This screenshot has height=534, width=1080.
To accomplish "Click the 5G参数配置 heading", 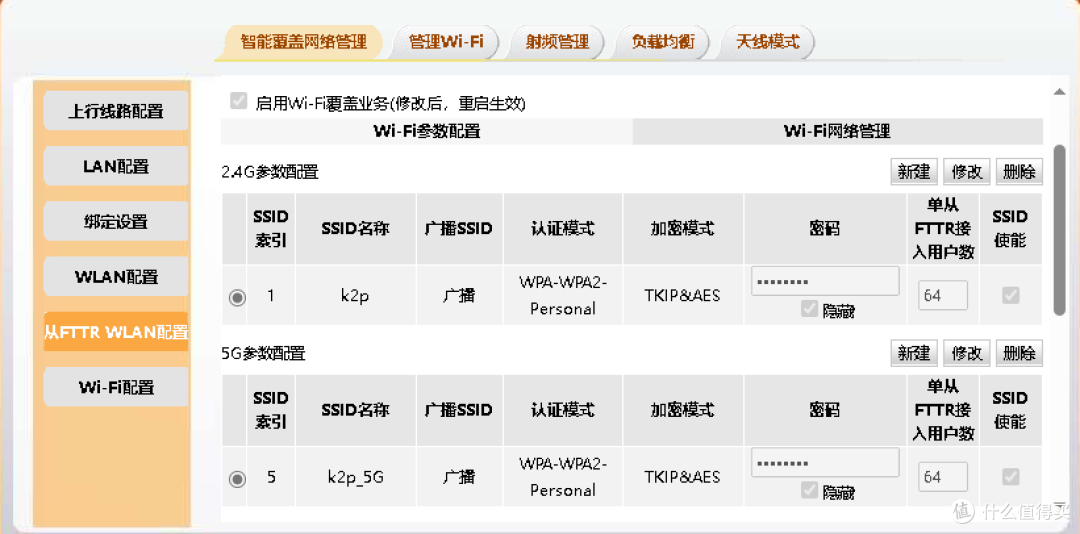I will click(x=263, y=354).
